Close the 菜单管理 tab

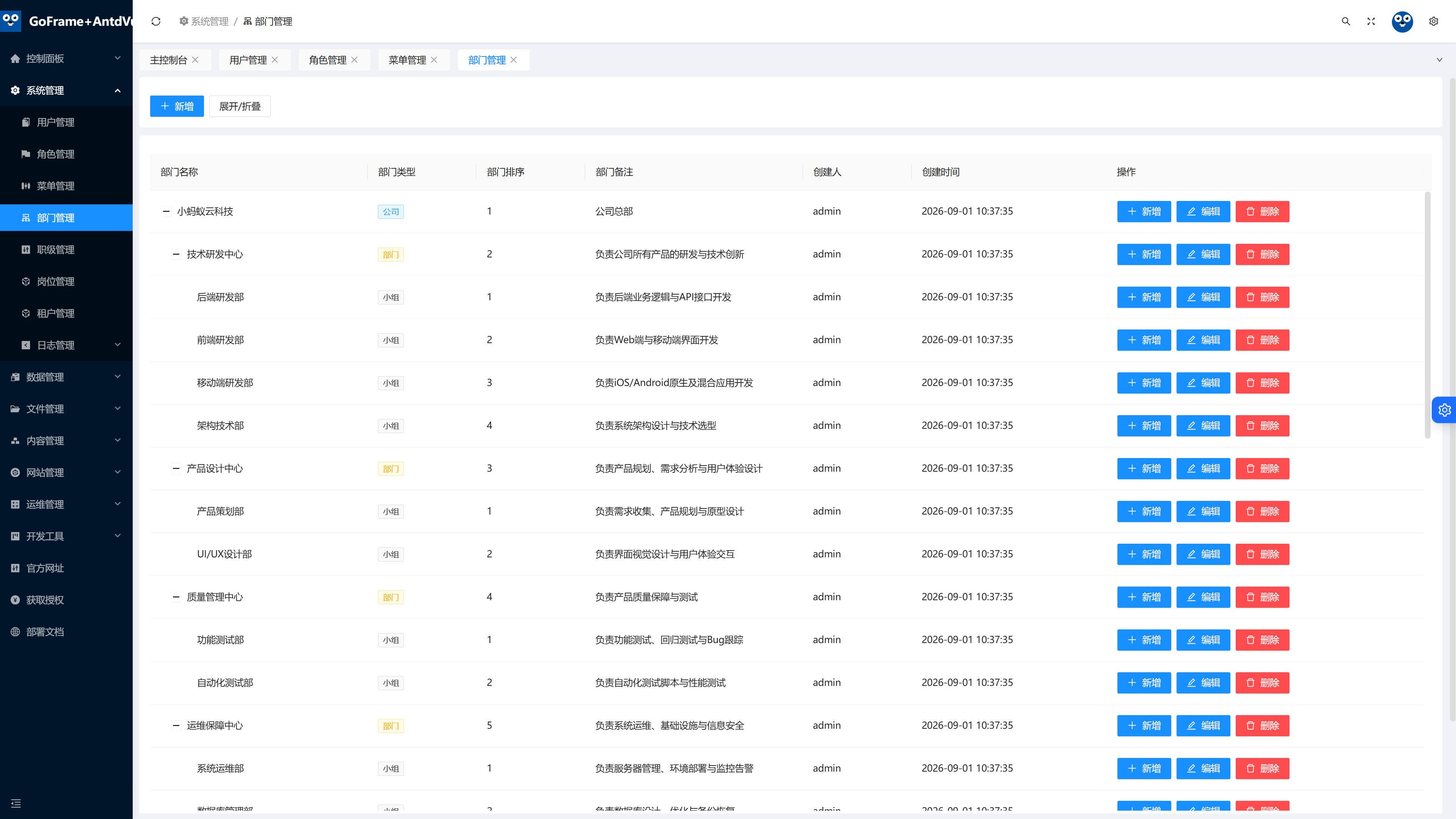coord(434,60)
